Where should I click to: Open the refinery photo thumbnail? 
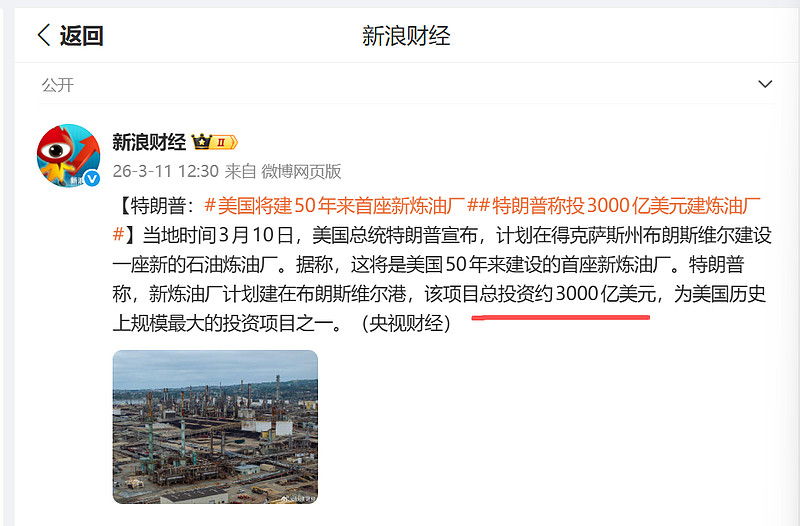(215, 427)
